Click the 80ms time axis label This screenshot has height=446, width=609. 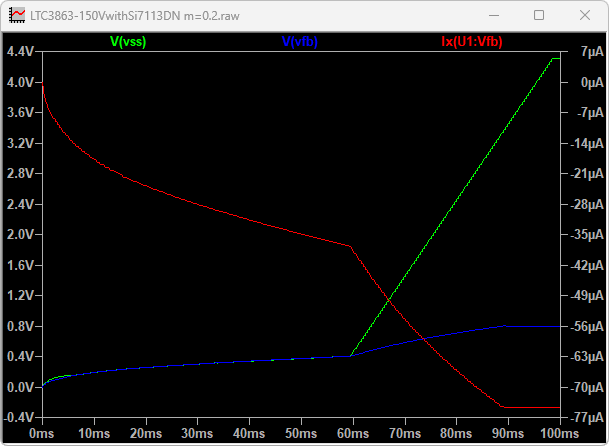click(456, 434)
